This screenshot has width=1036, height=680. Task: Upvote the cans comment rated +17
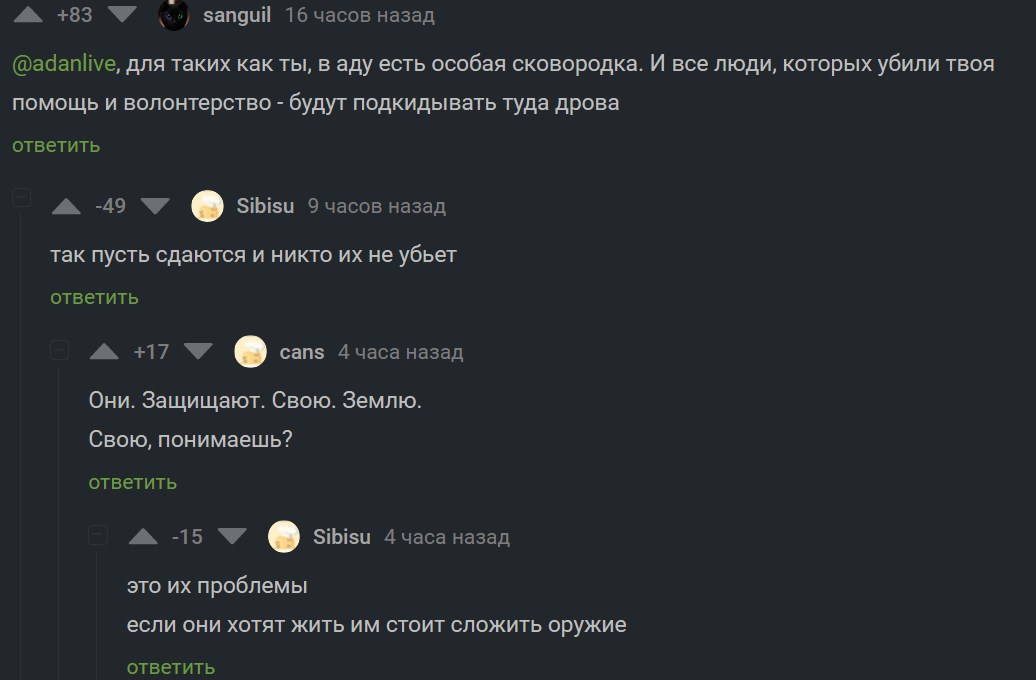[104, 351]
